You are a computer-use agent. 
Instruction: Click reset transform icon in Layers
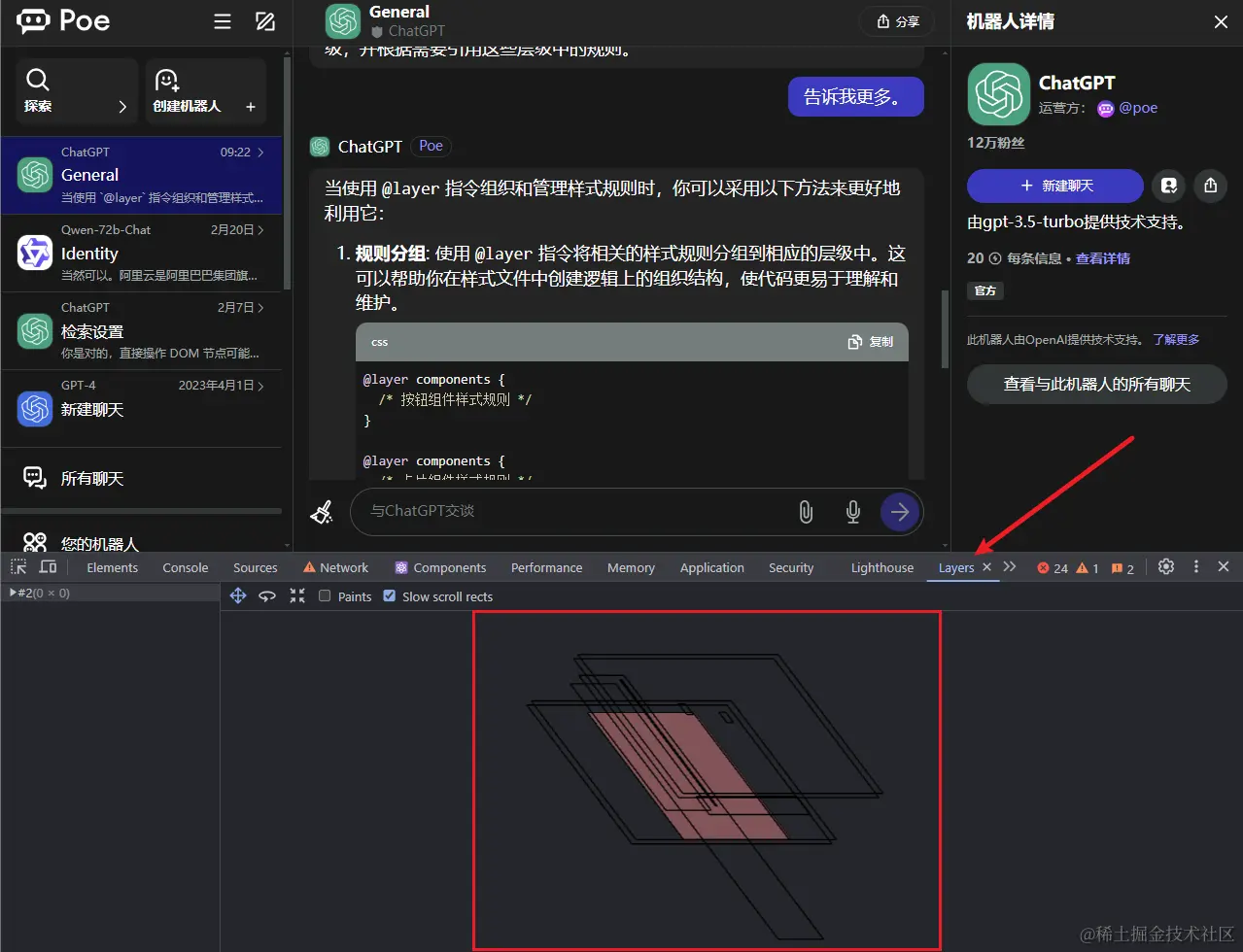point(297,596)
